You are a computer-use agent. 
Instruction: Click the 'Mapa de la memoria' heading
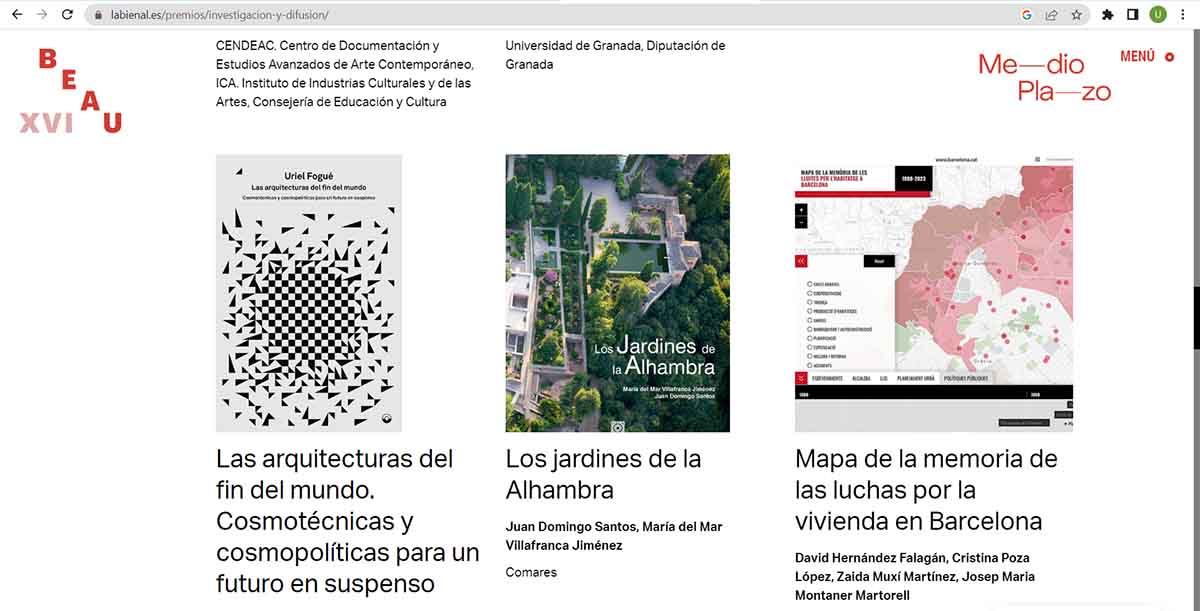tap(925, 490)
